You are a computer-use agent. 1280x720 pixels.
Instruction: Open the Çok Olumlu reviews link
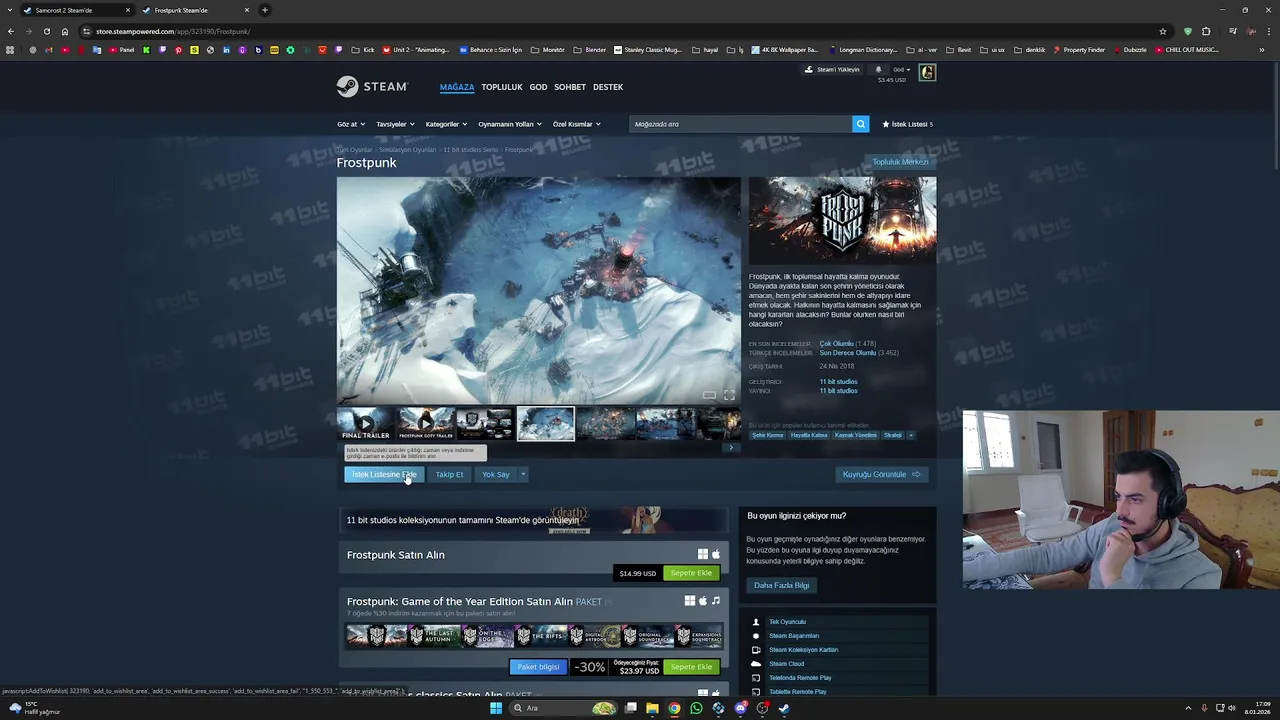click(836, 344)
